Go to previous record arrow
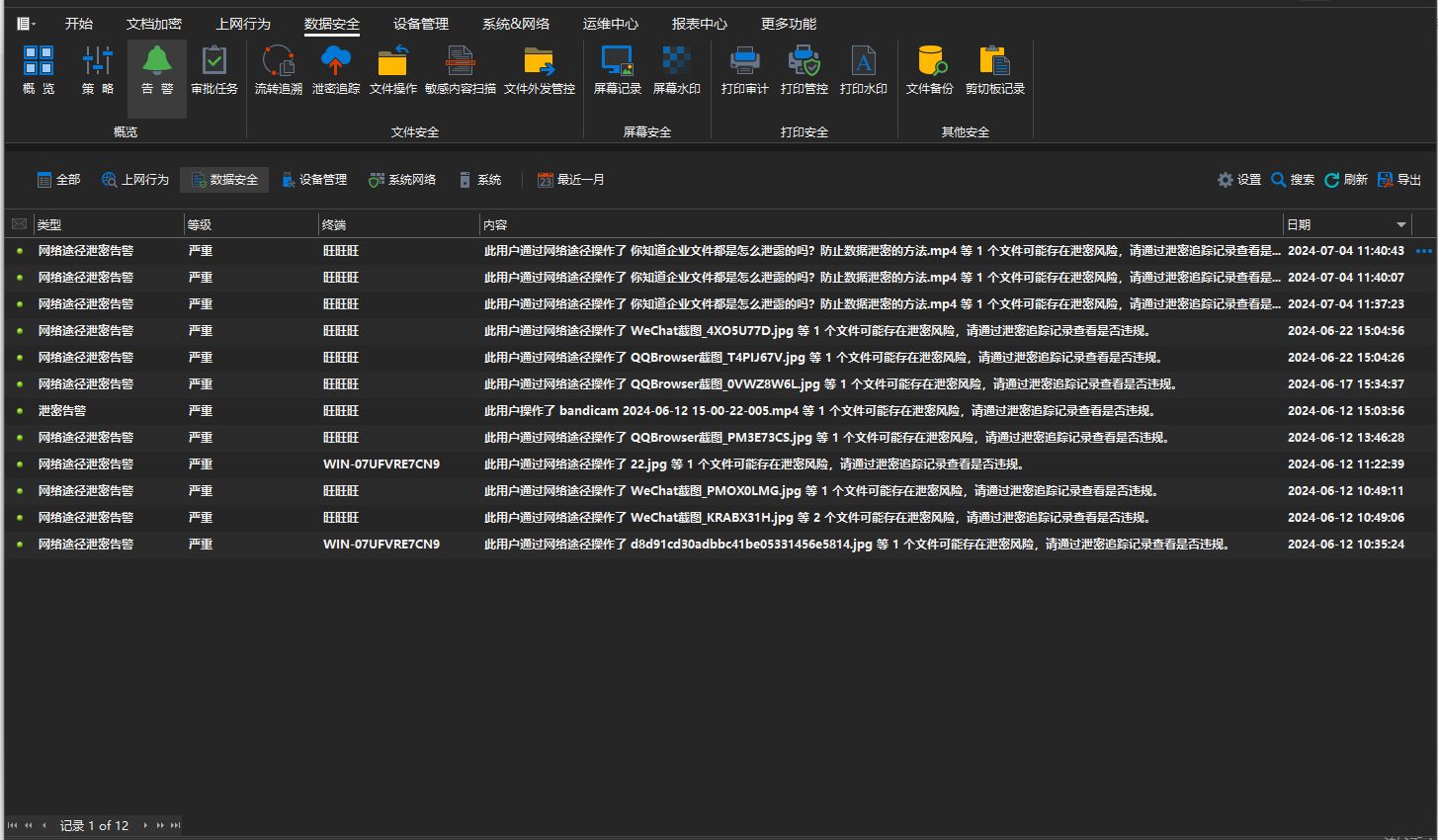The width and height of the screenshot is (1438, 840). [44, 825]
